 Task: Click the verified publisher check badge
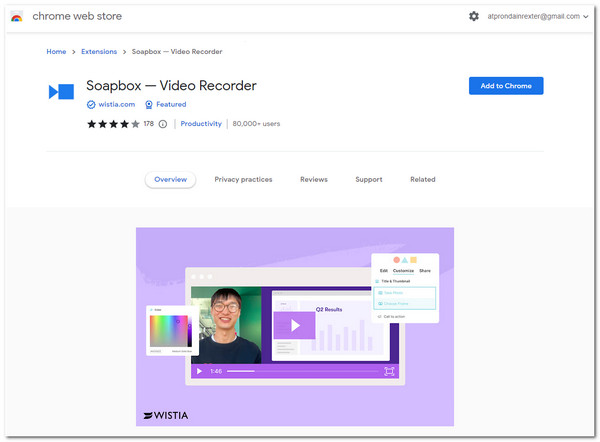tap(91, 104)
